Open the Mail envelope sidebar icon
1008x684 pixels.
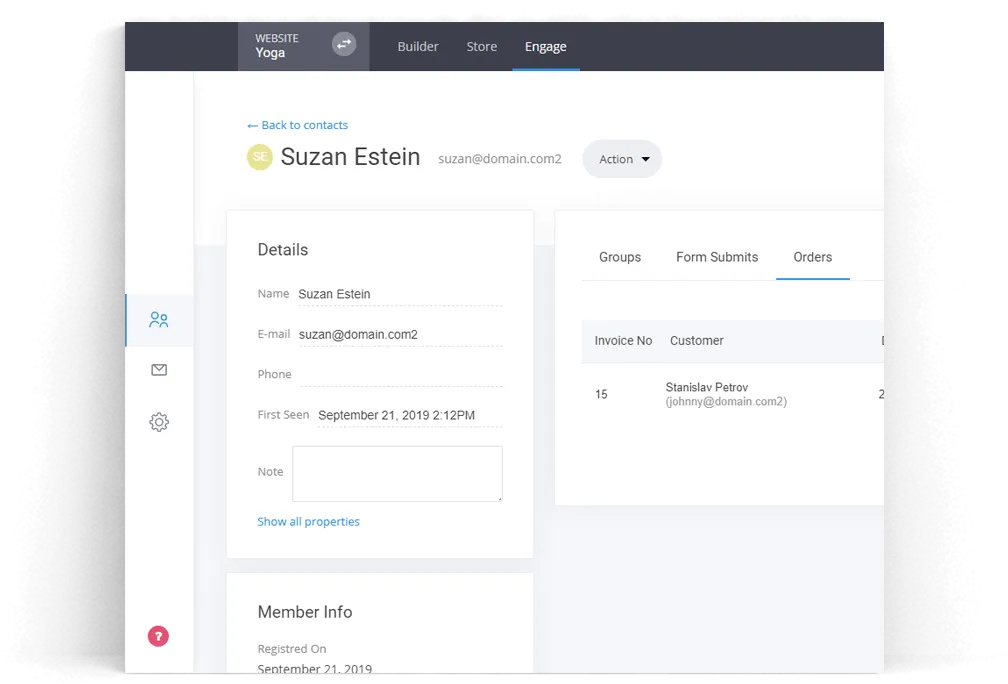point(159,370)
